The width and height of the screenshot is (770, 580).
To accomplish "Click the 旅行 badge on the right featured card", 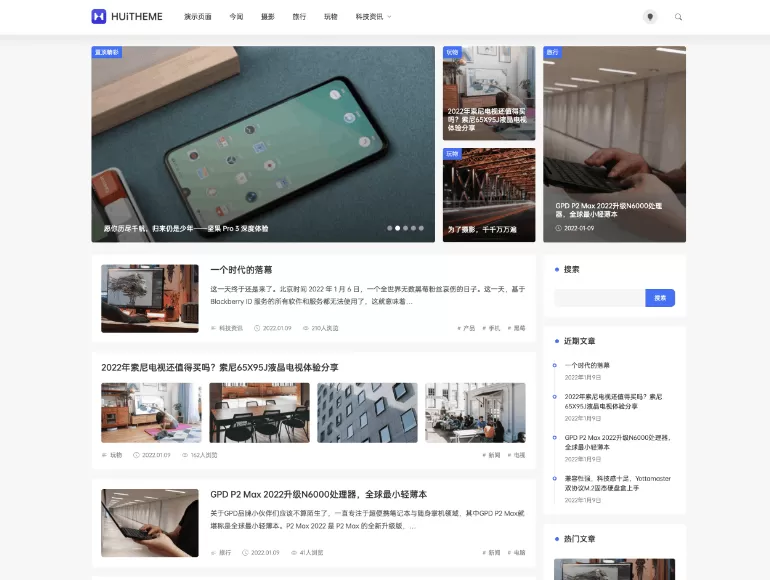I will [552, 52].
